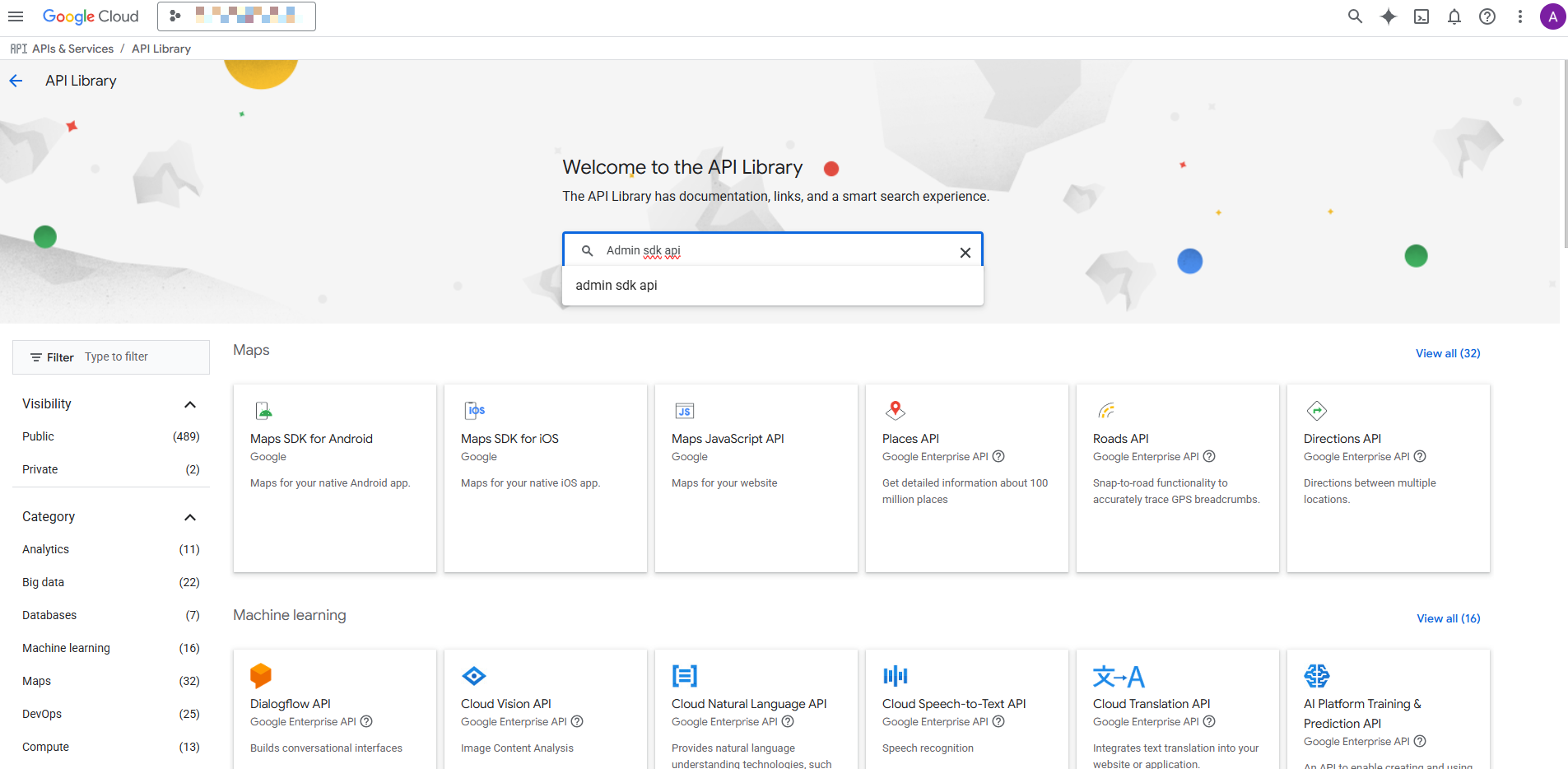The height and width of the screenshot is (769, 1568).
Task: Filter by Databases category
Action: pyautogui.click(x=111, y=615)
